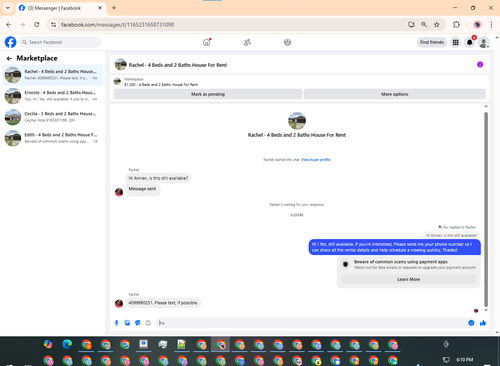Click the Learn More scam warning button
The width and height of the screenshot is (500, 366).
click(x=409, y=279)
